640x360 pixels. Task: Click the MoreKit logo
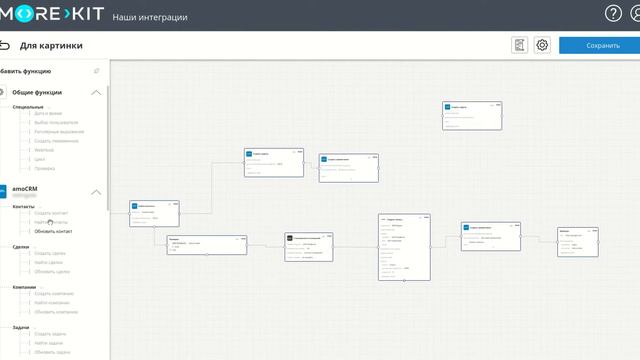click(52, 14)
